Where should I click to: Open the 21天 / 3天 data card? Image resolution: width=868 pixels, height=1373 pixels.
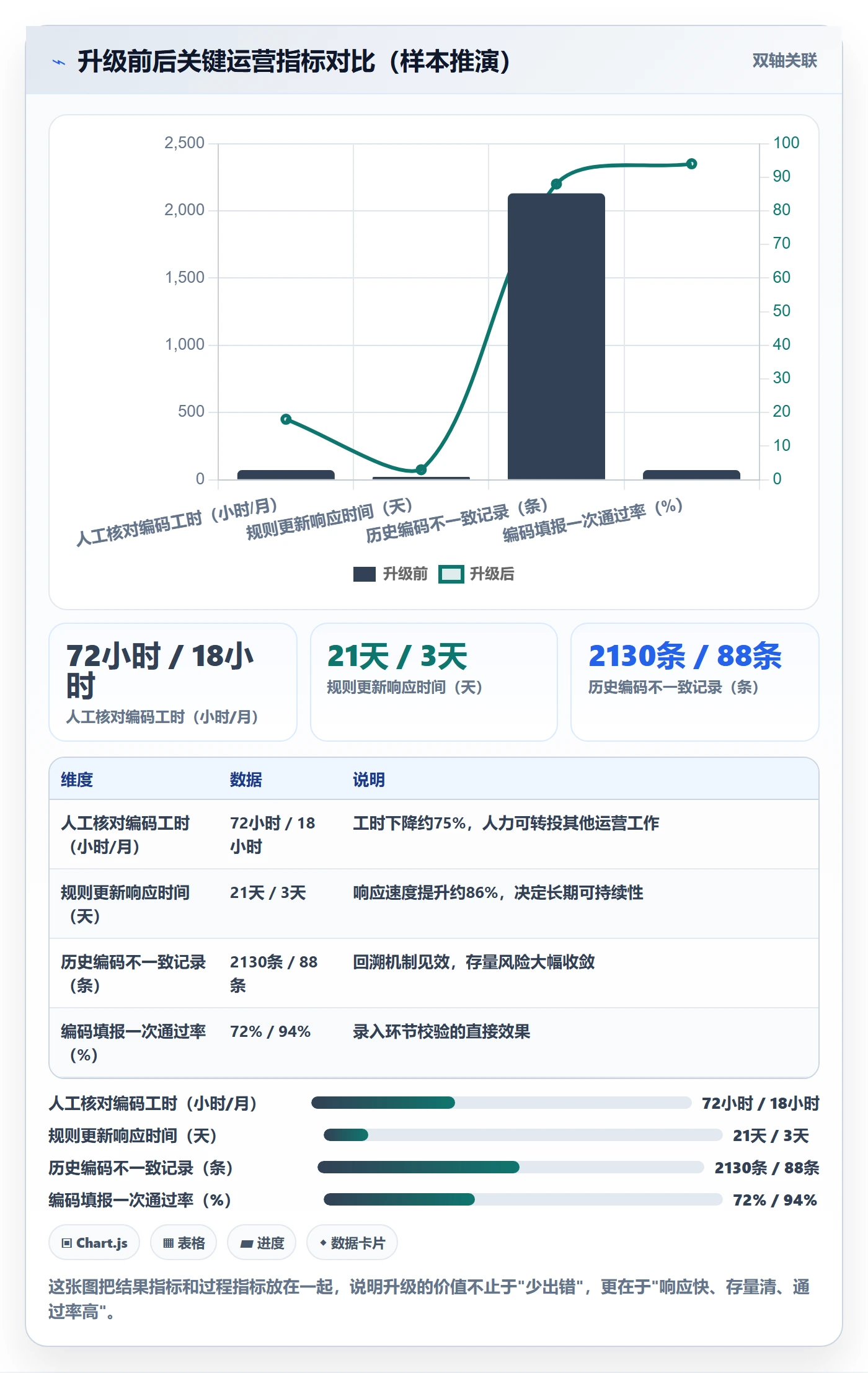(434, 682)
